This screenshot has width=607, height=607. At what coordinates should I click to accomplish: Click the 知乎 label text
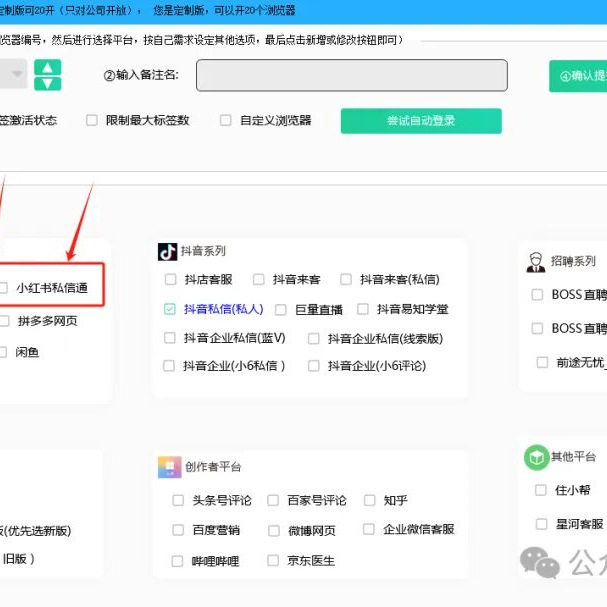[395, 500]
